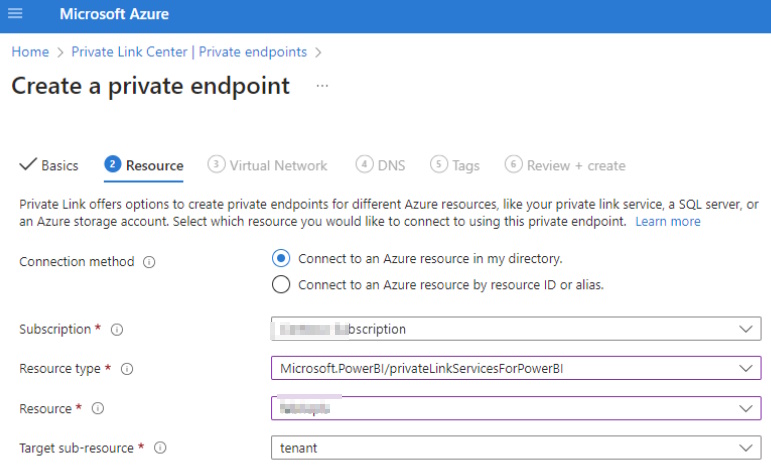The width and height of the screenshot is (771, 471).
Task: Navigate to Home breadcrumb
Action: [x=30, y=52]
